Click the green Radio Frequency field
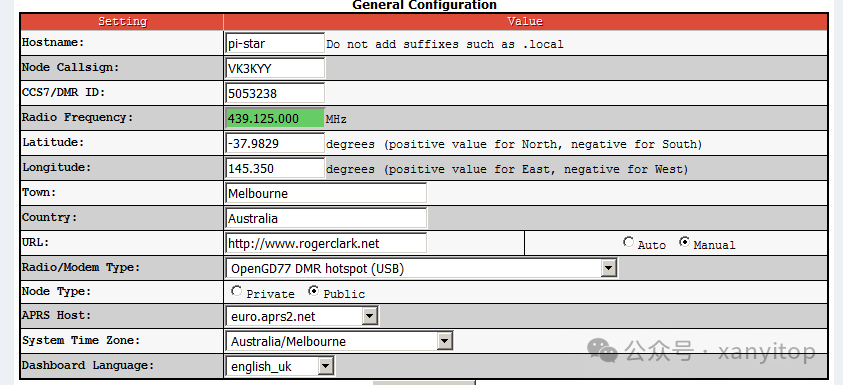Screen dimensions: 843x385 (x=275, y=118)
